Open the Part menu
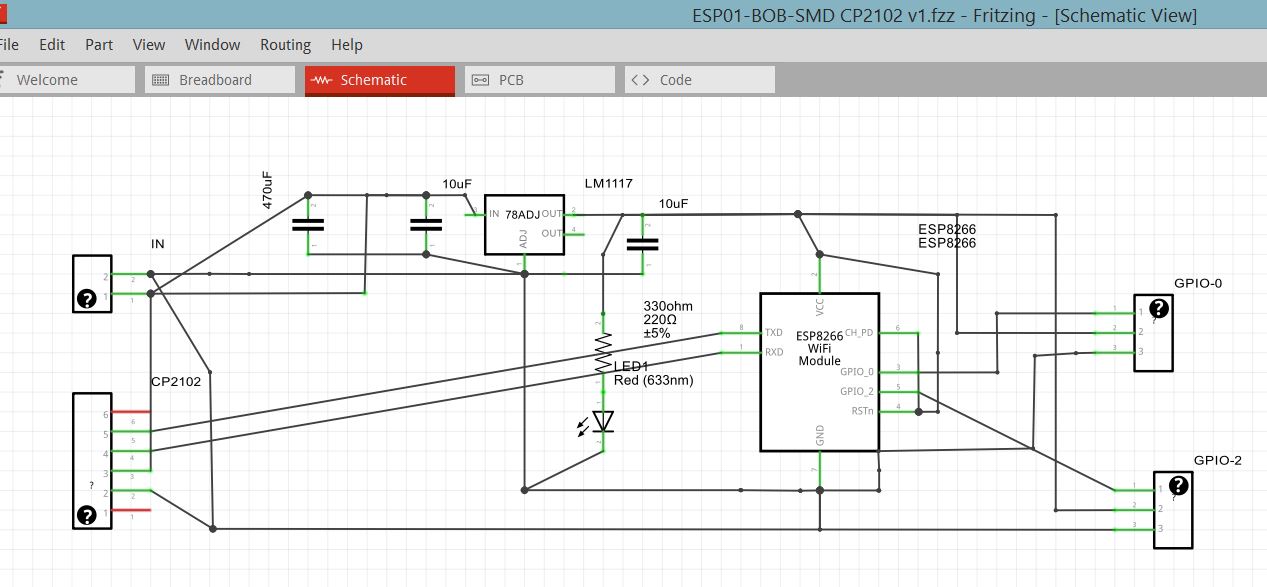 click(x=99, y=45)
